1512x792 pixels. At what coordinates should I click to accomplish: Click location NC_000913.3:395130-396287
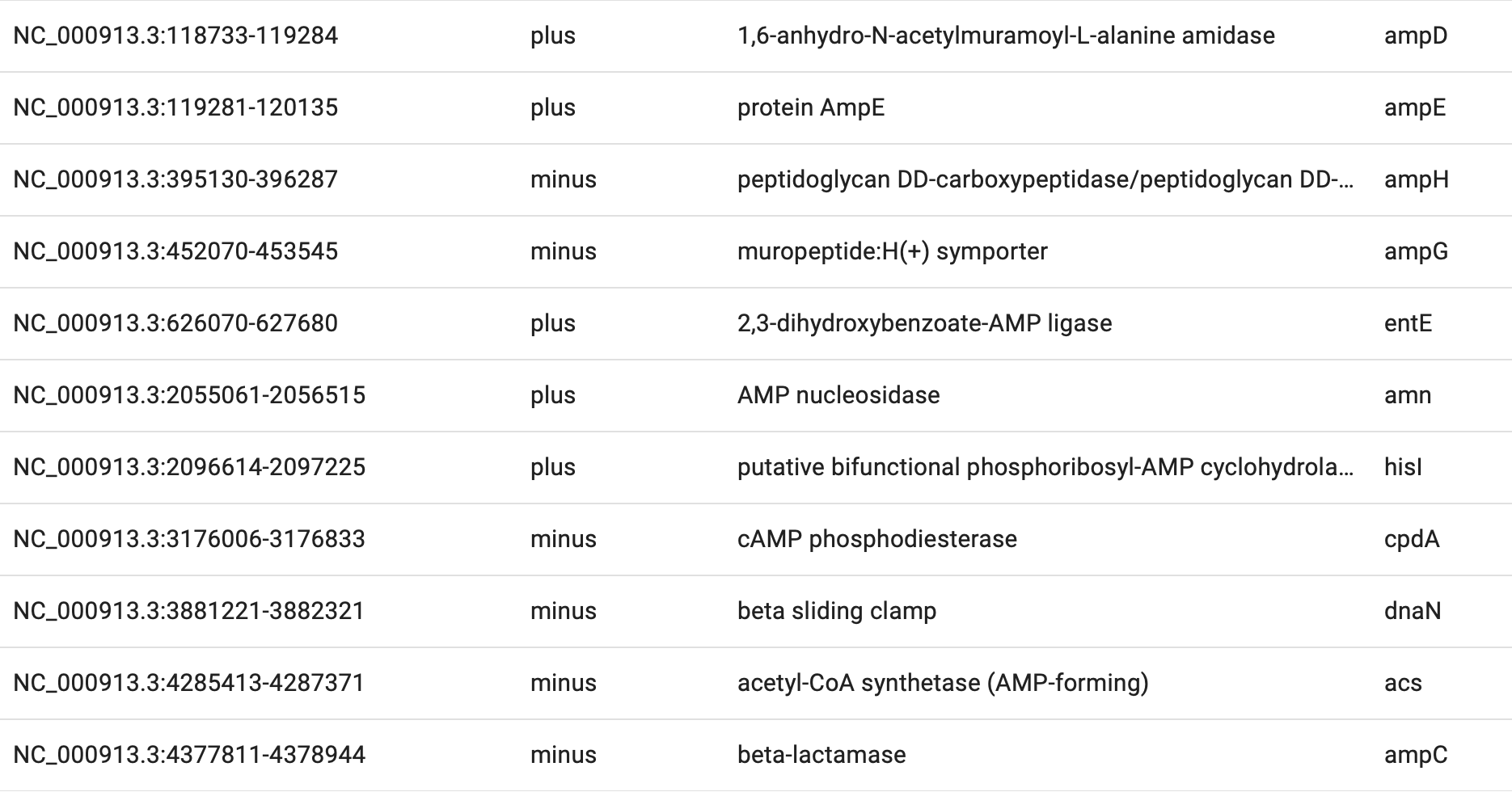pos(175,179)
